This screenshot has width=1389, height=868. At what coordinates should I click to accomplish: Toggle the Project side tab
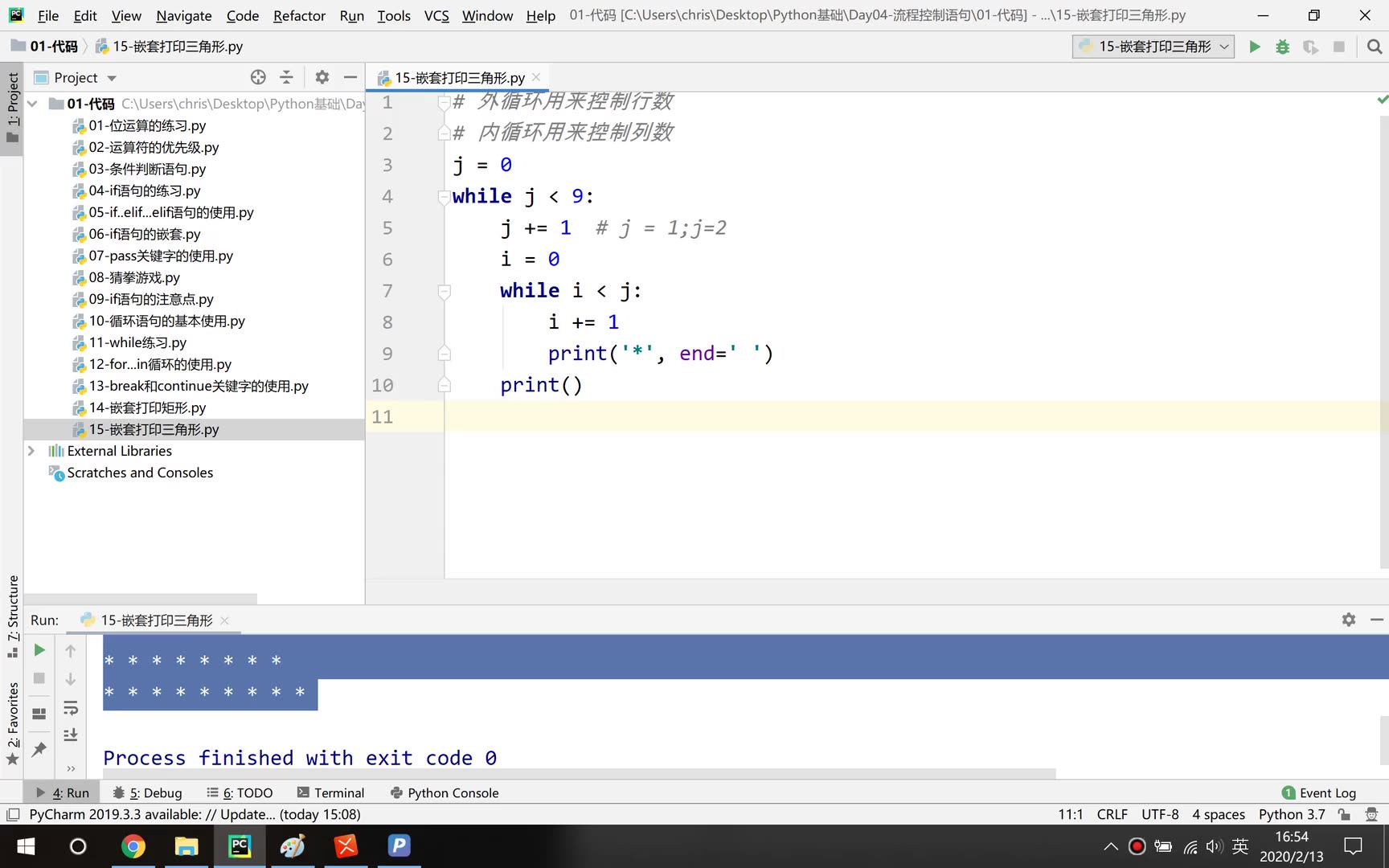(12, 107)
